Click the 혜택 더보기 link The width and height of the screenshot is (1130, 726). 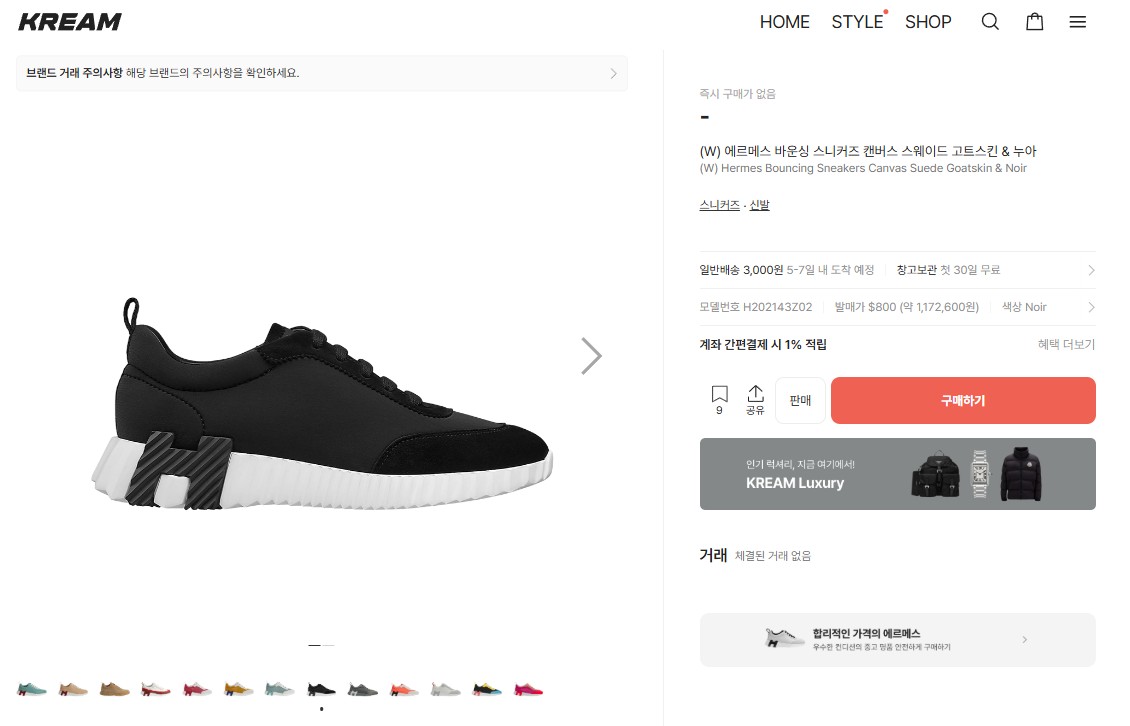coord(1066,345)
